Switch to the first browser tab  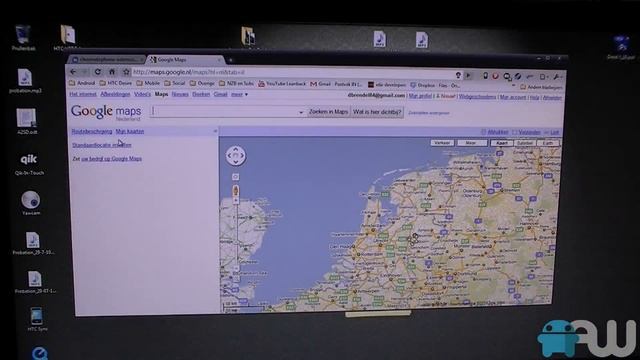click(107, 60)
